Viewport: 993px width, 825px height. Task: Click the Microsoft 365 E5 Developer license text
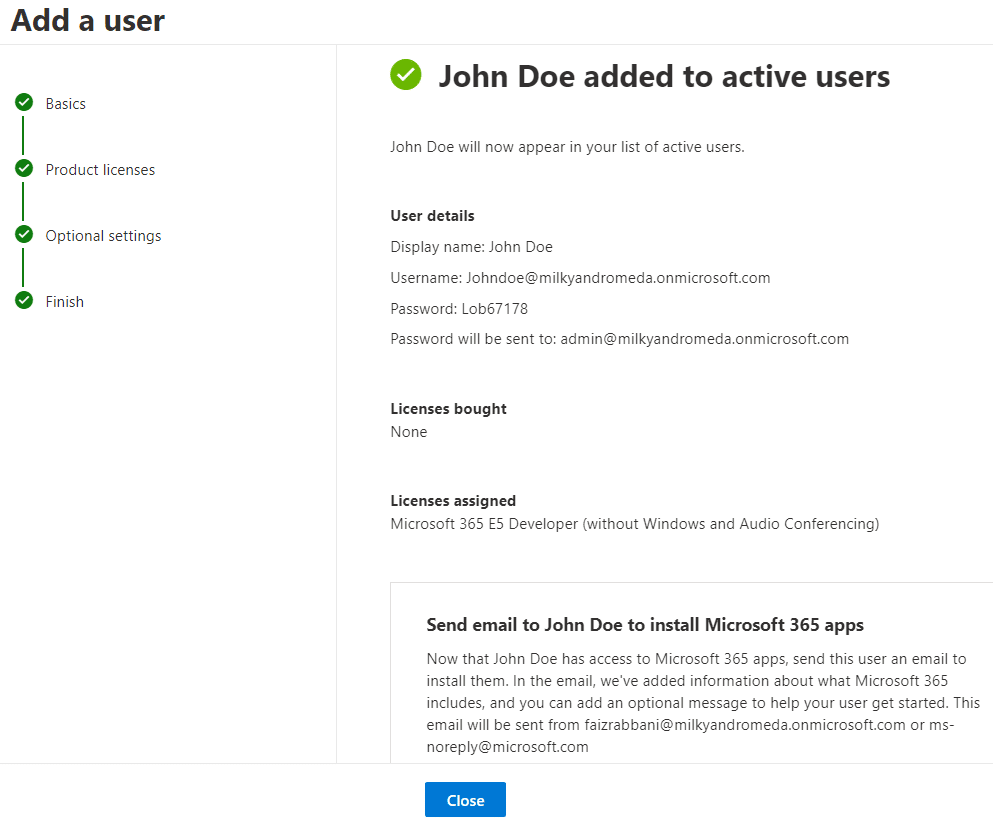[634, 524]
